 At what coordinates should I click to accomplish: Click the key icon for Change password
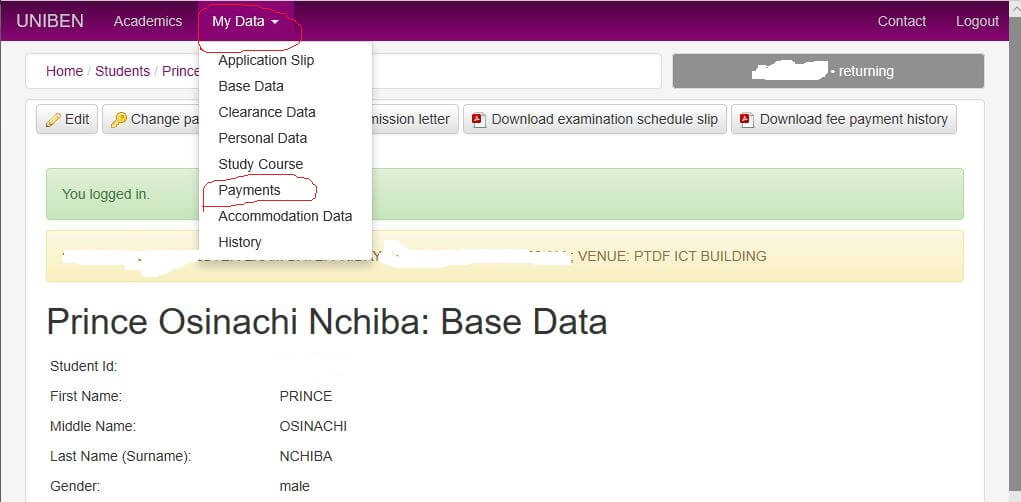point(119,120)
